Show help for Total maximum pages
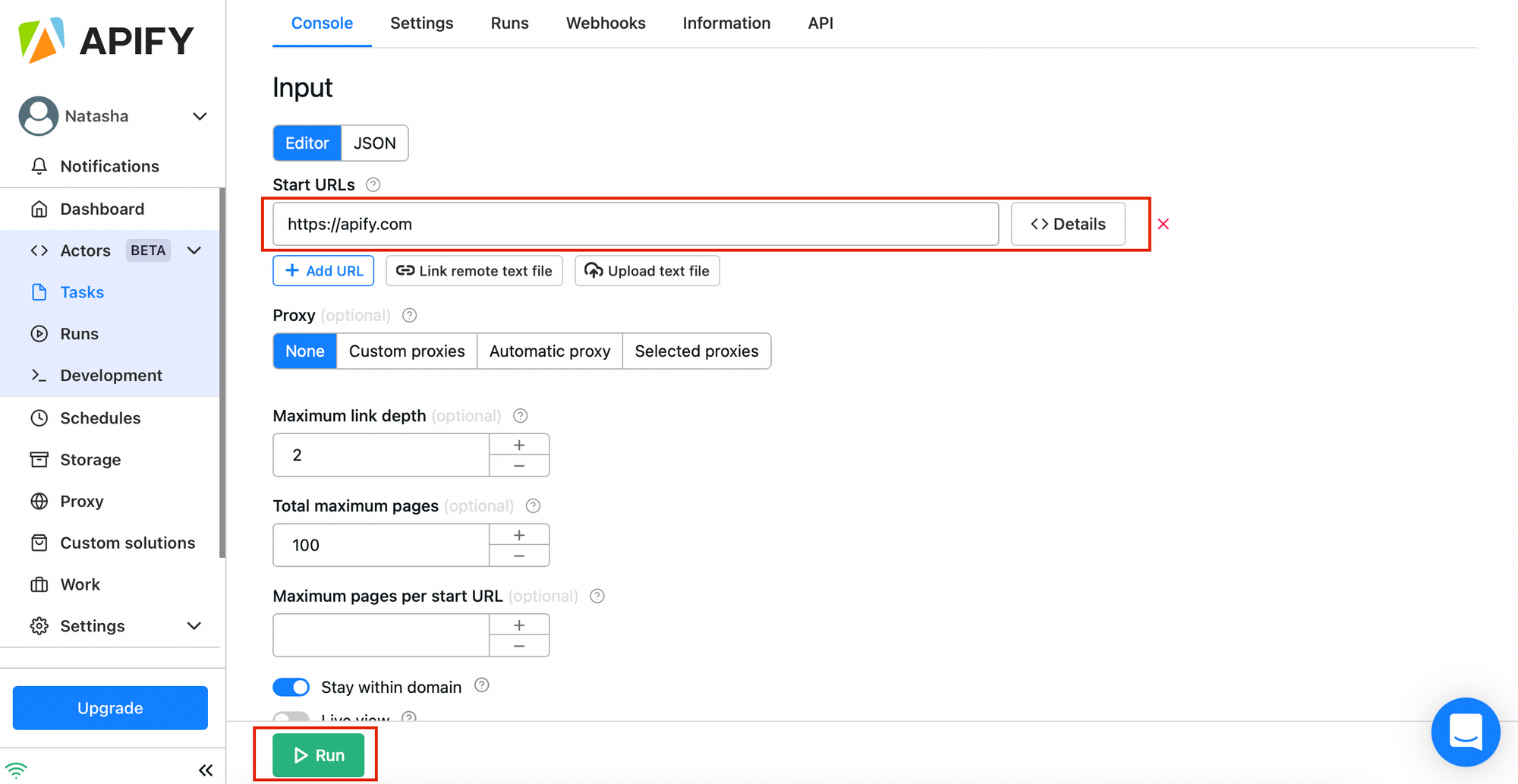1518x784 pixels. (533, 506)
